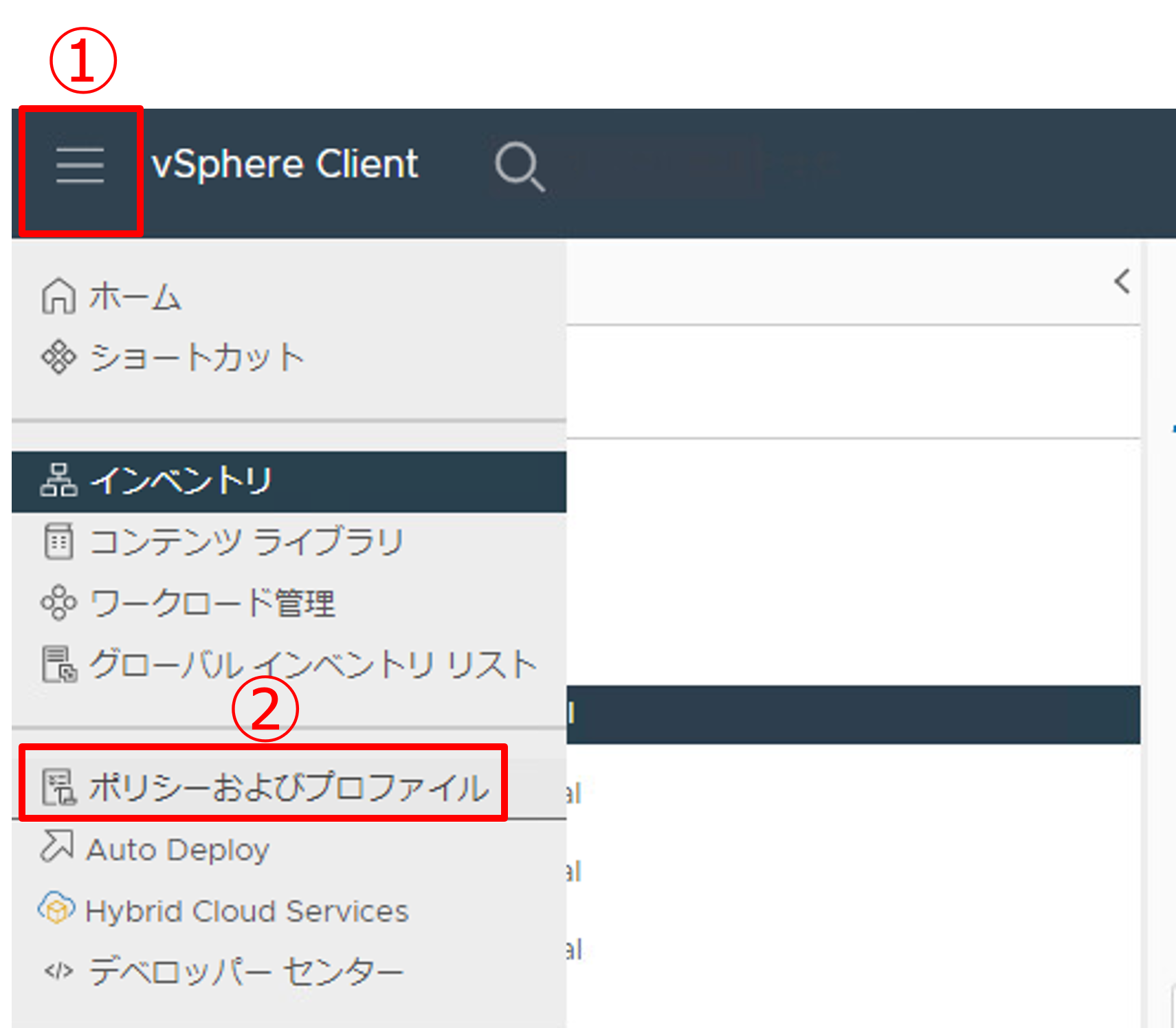Open コンテンツ ライブラリ menu item
The width and height of the screenshot is (1176, 1028).
click(x=289, y=543)
